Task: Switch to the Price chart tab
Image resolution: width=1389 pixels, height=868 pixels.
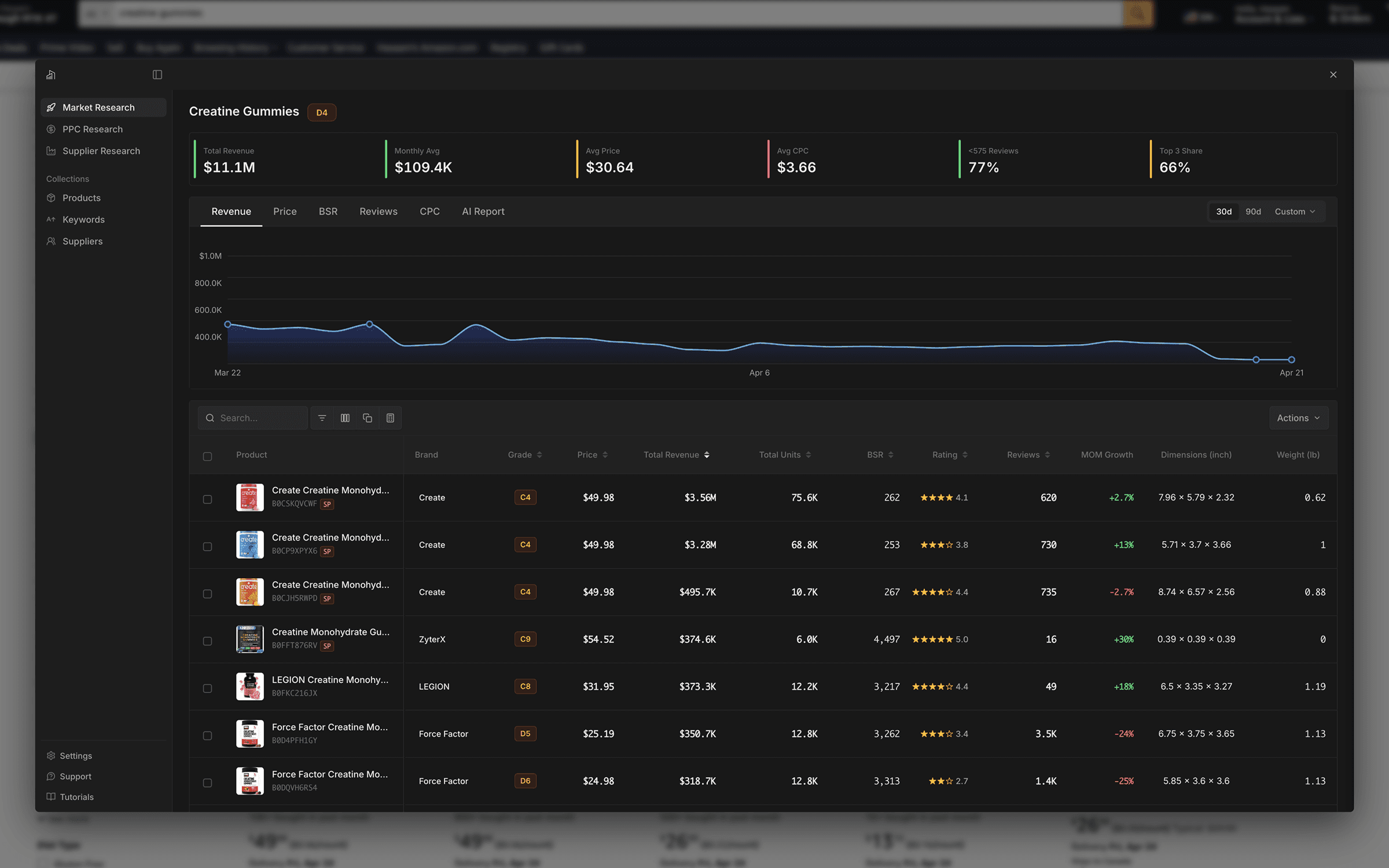Action: tap(285, 212)
